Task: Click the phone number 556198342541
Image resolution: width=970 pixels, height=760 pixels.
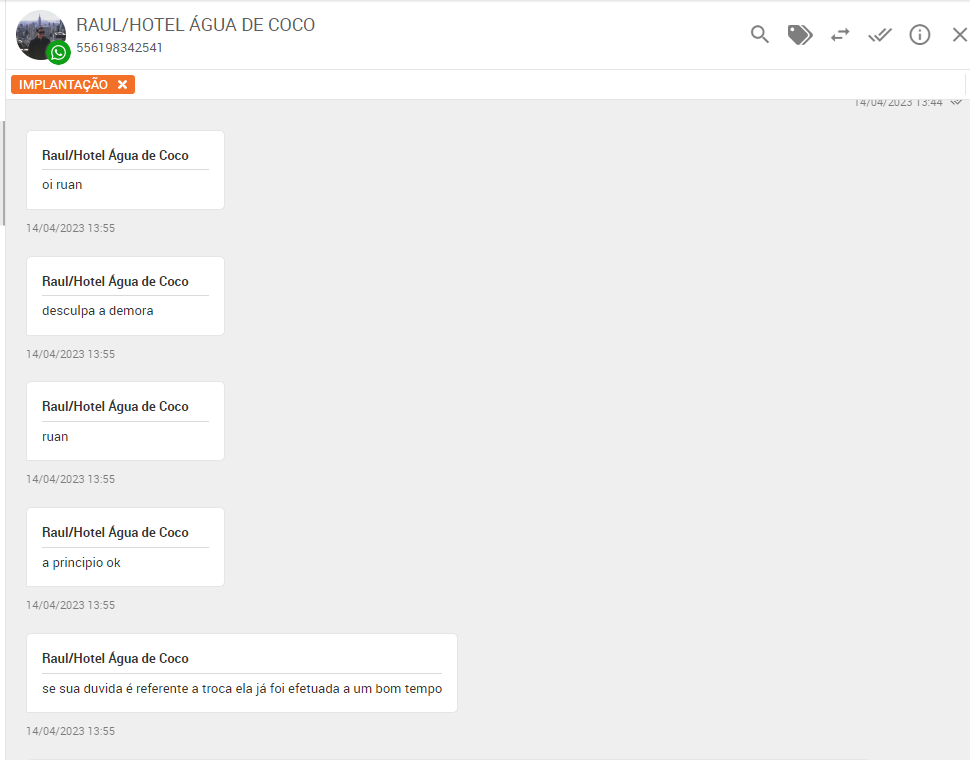Action: [x=119, y=48]
